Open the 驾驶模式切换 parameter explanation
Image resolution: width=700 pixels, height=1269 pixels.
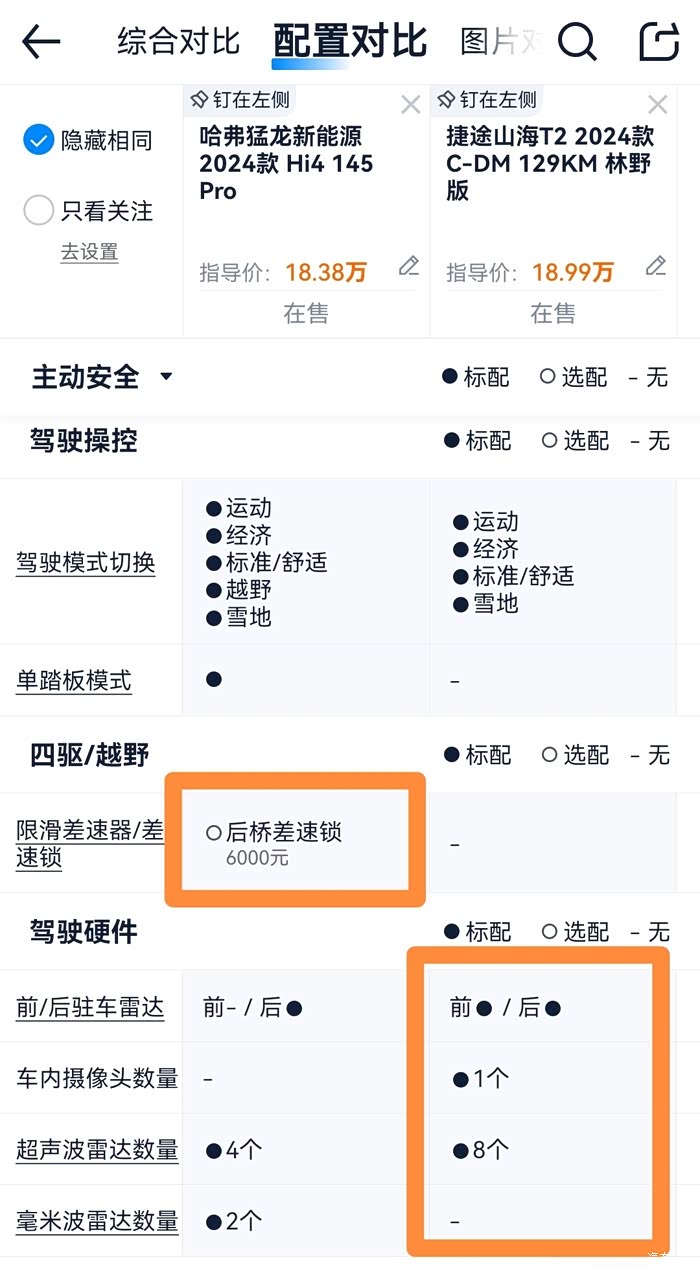click(85, 563)
